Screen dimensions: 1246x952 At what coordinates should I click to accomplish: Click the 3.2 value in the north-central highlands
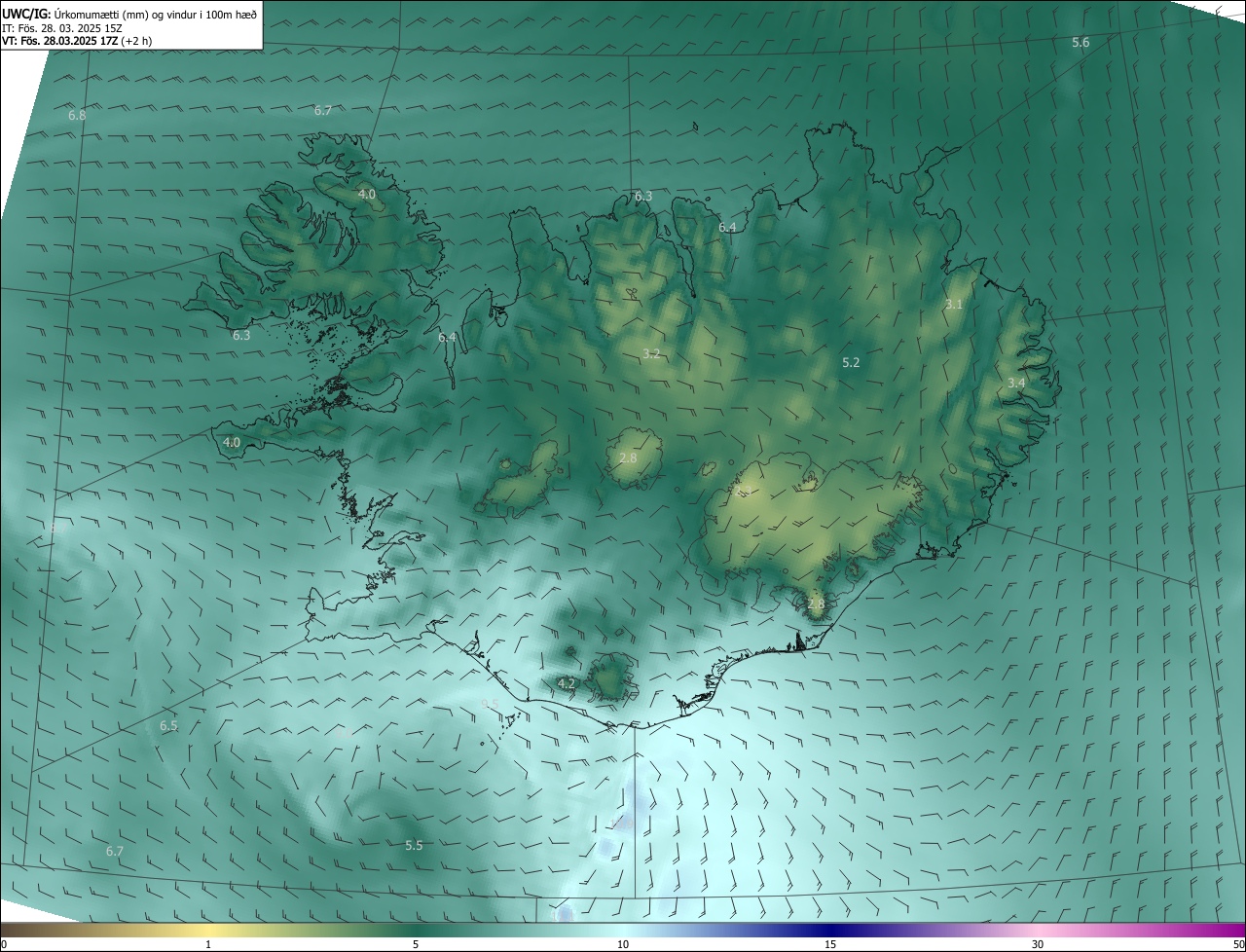651,353
